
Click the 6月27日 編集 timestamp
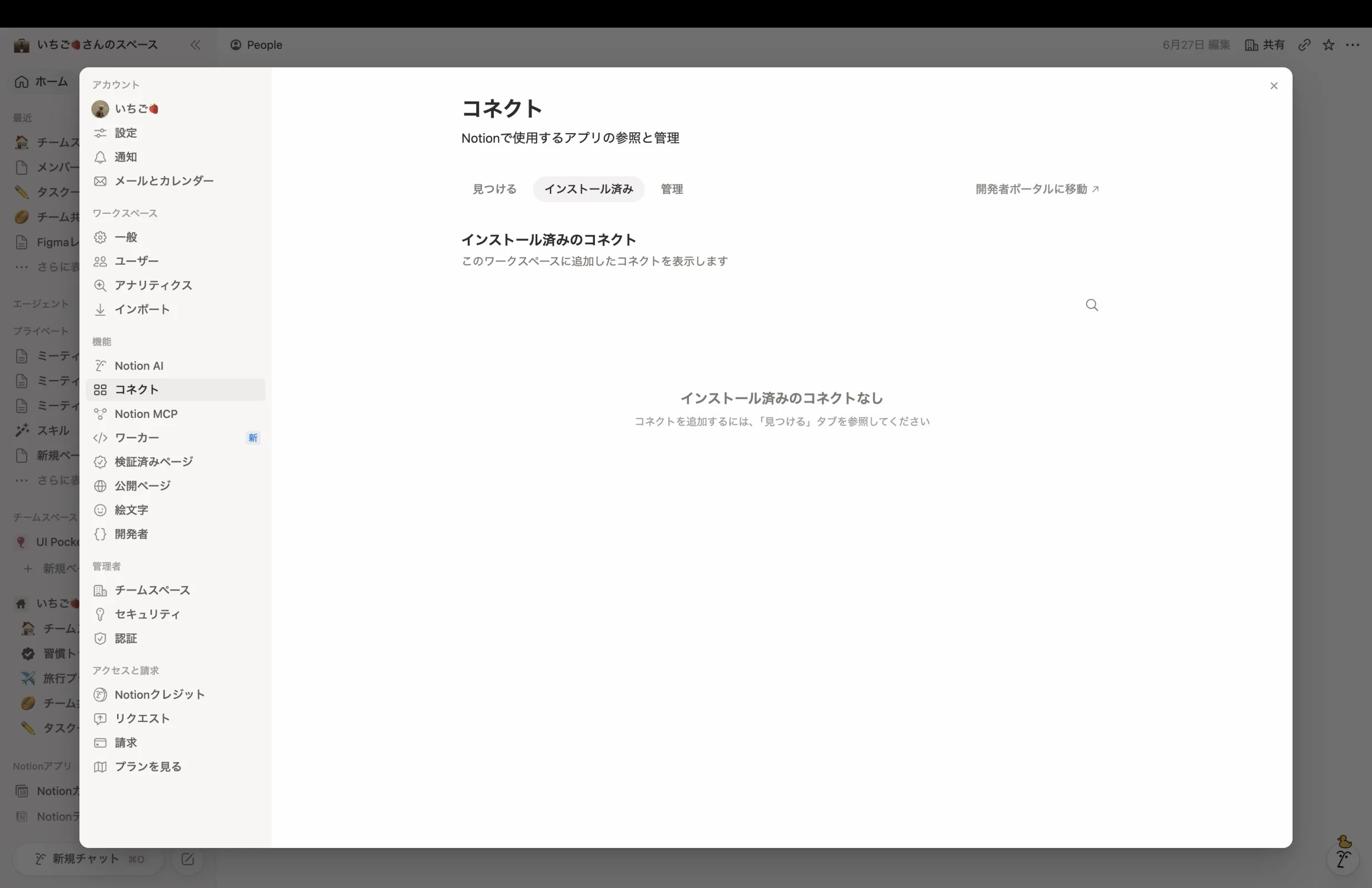pyautogui.click(x=1196, y=45)
